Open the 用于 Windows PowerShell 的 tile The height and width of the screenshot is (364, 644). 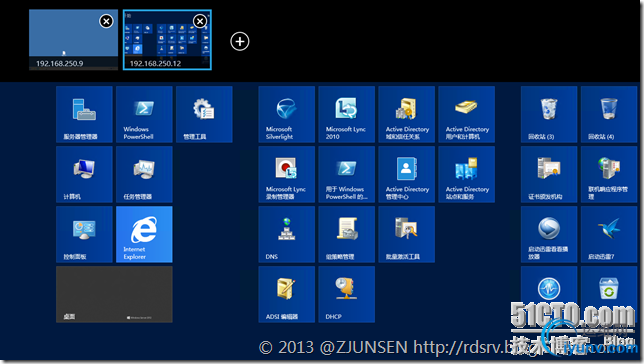(347, 174)
